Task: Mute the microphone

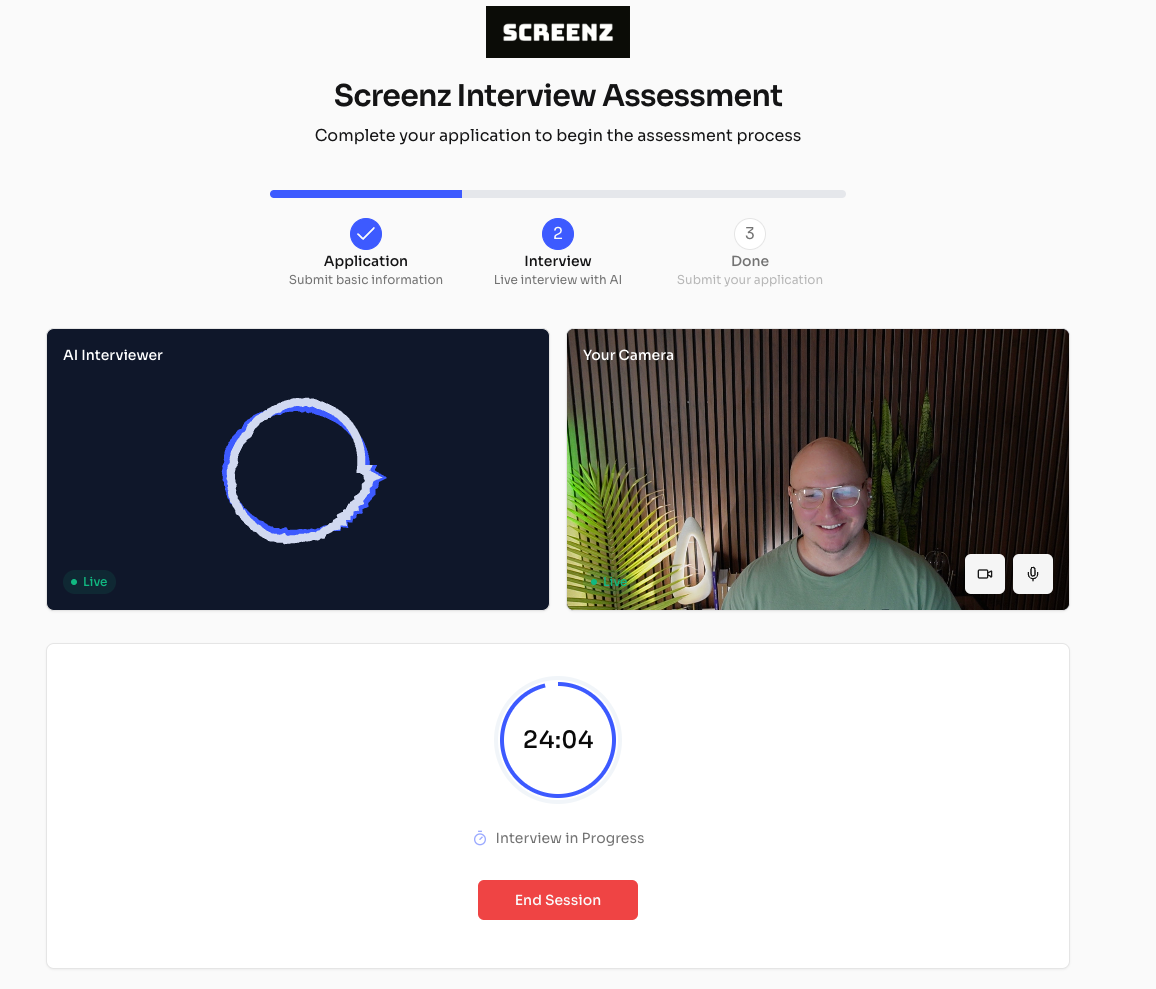Action: point(1032,574)
